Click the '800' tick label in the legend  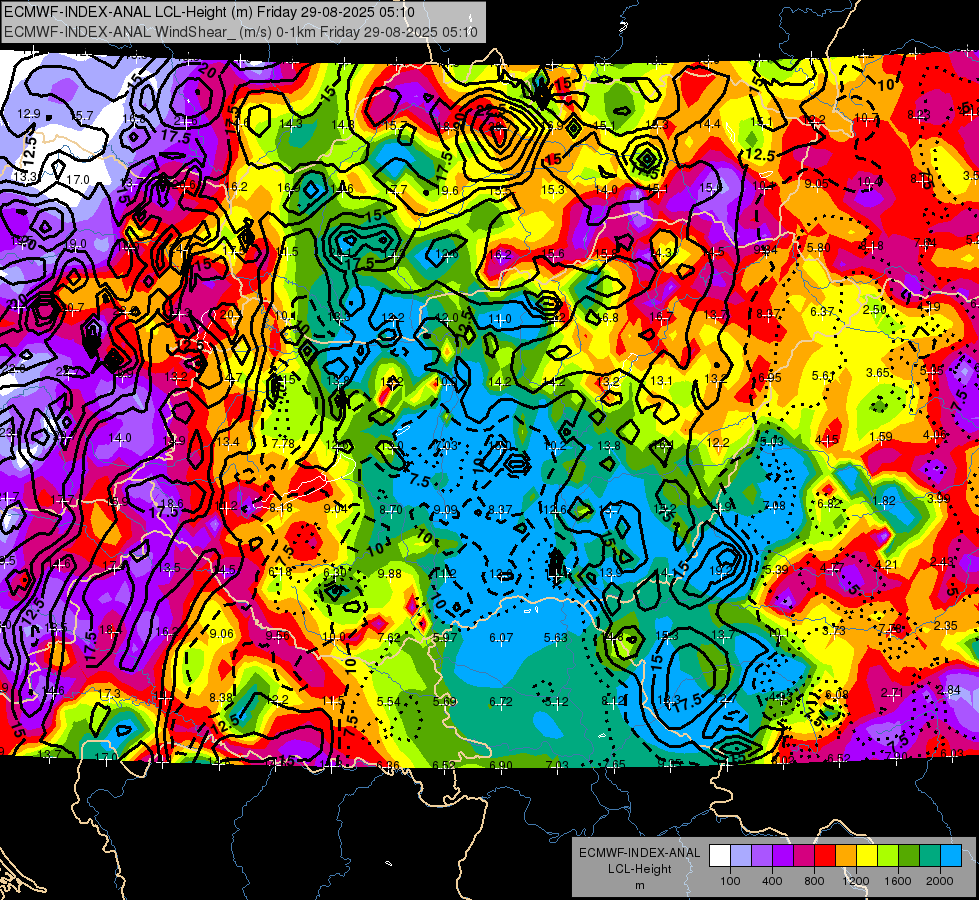[814, 881]
